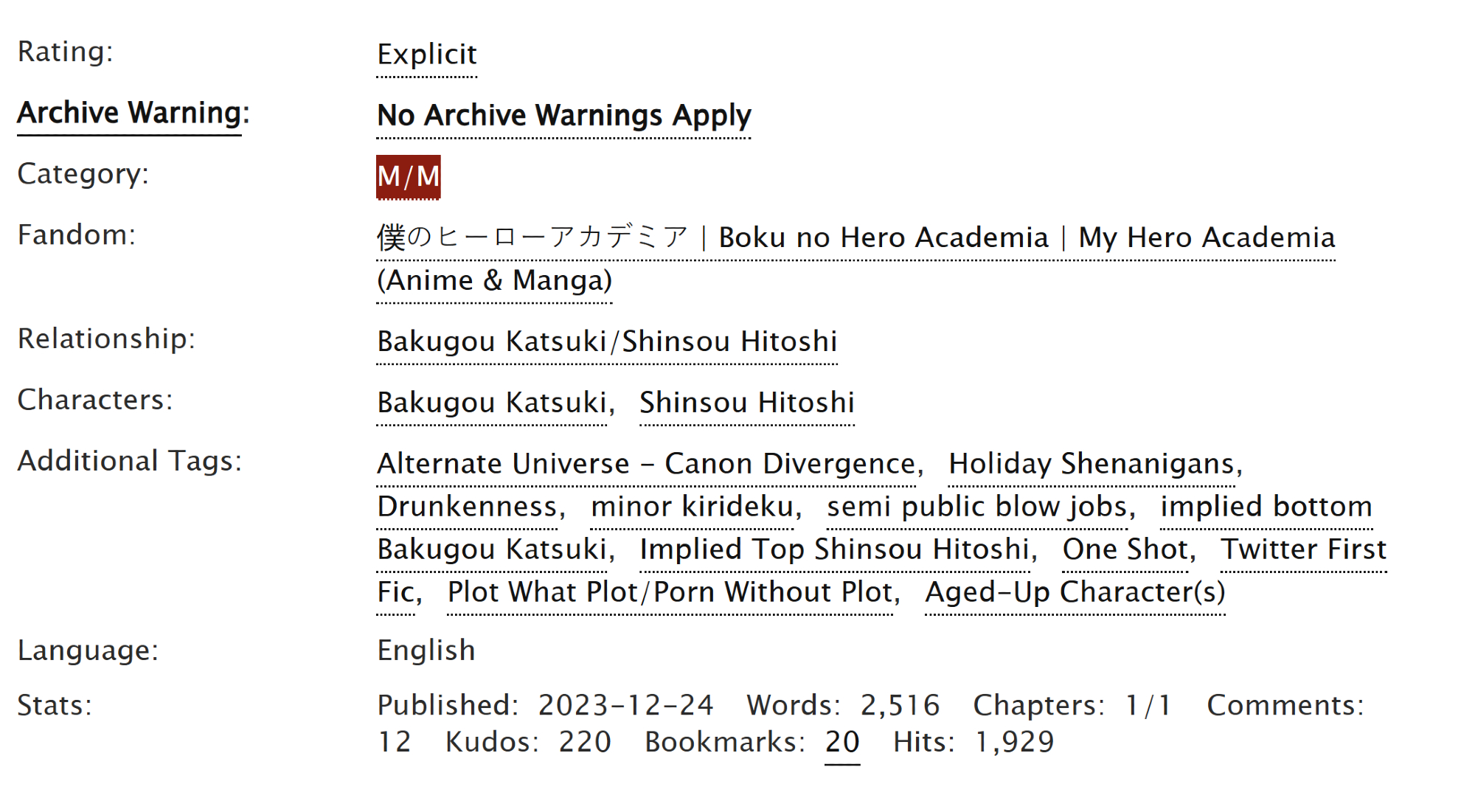The image size is (1475, 812).
Task: Open the bookmarks count link 20
Action: [x=842, y=743]
